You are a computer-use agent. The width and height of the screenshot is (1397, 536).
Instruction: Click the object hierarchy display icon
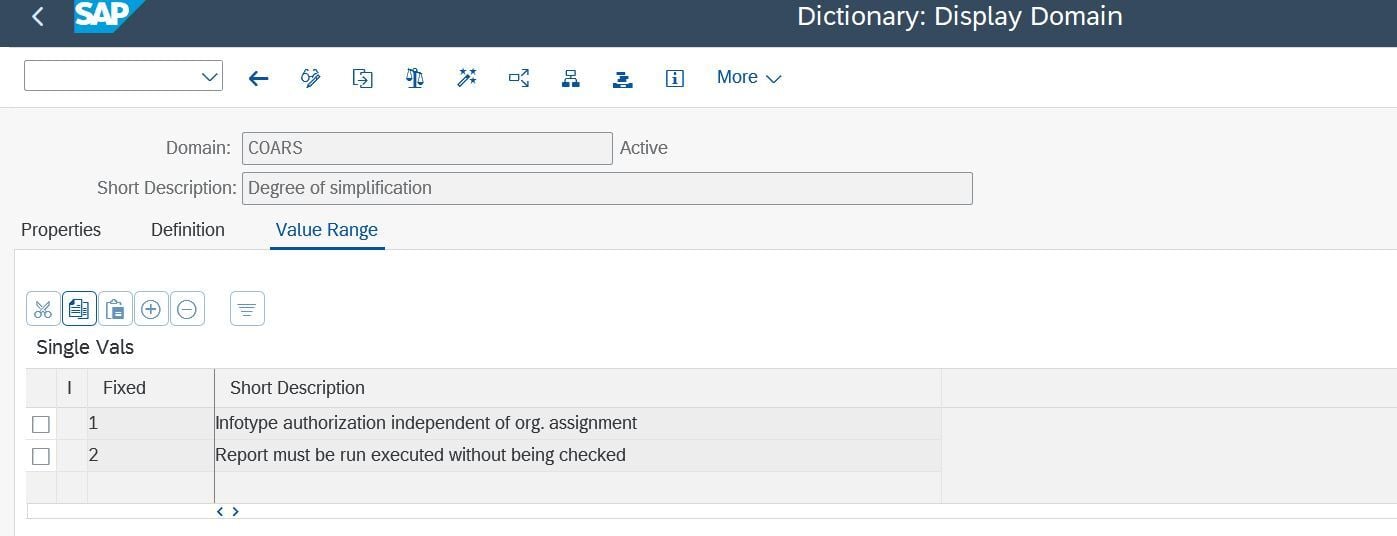(x=571, y=78)
